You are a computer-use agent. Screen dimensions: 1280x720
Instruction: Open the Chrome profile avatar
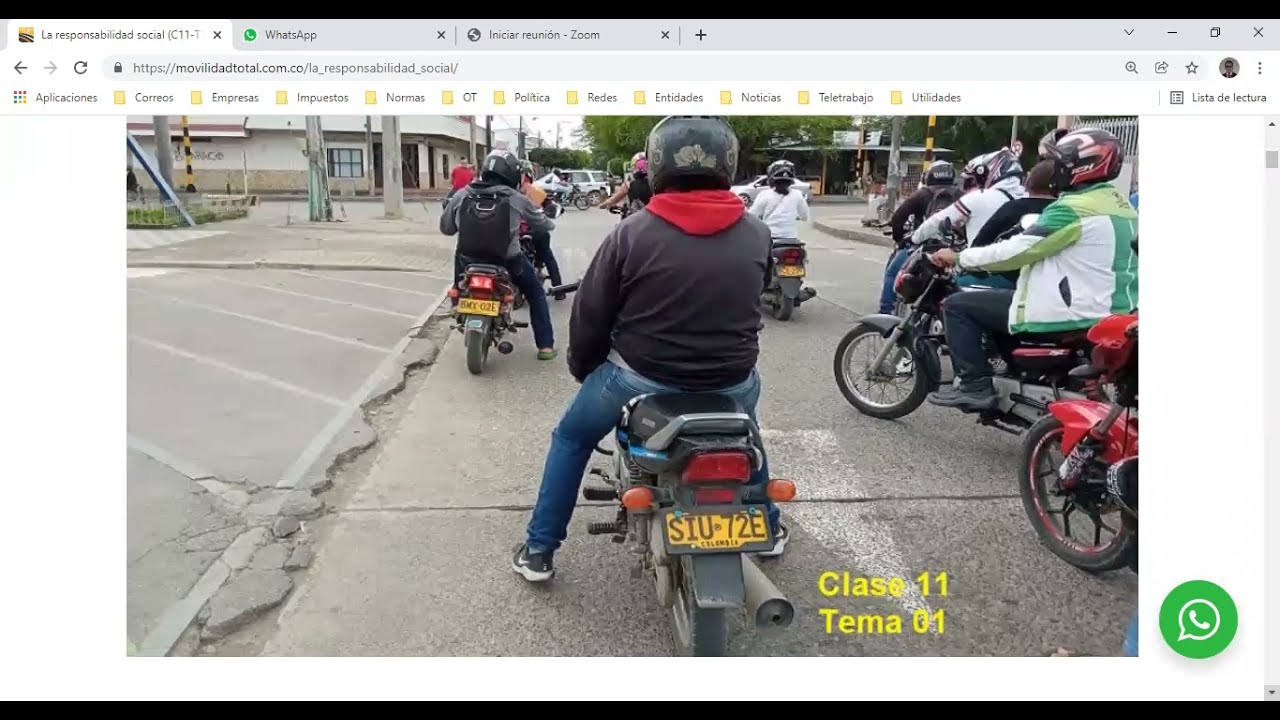tap(1229, 68)
